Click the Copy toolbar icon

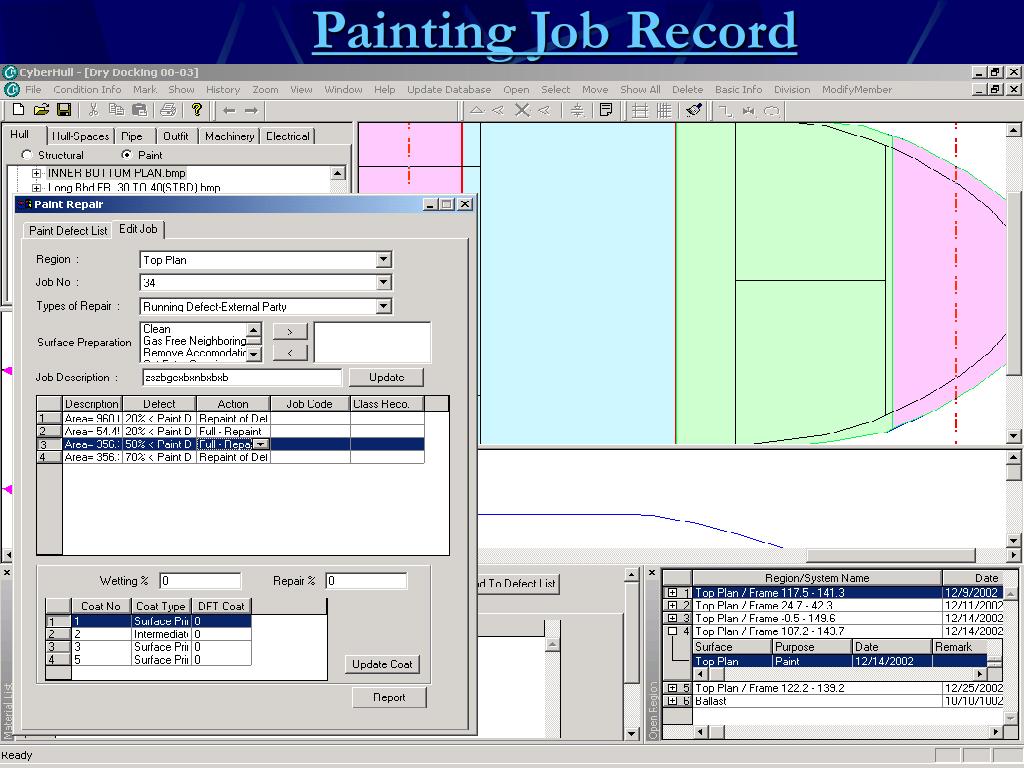click(116, 110)
